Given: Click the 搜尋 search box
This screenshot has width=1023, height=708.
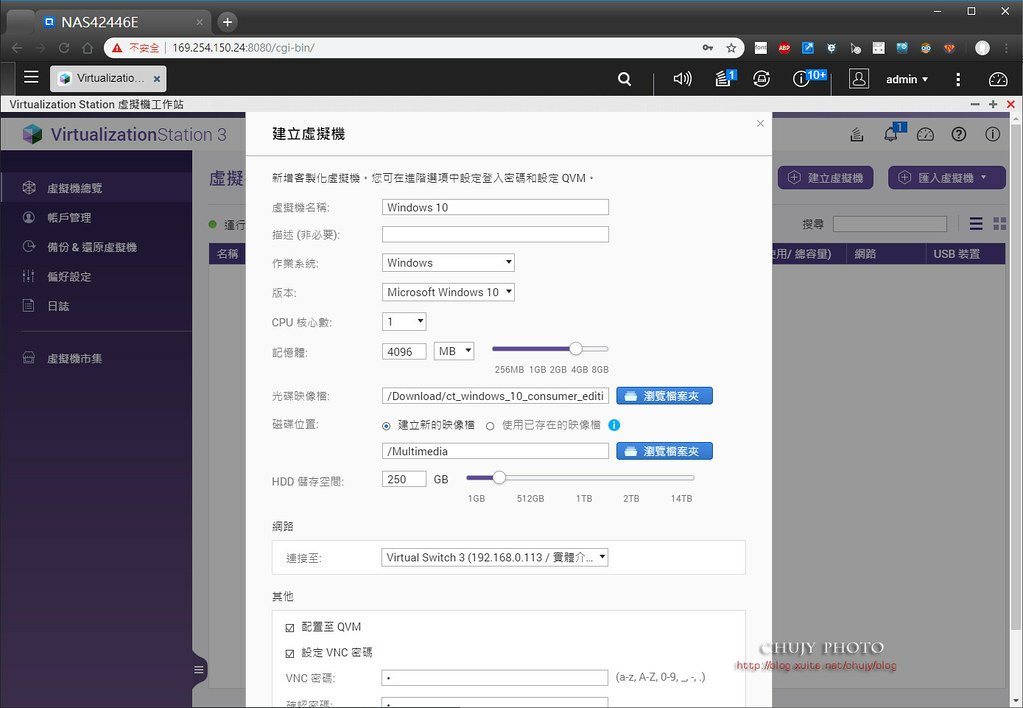Looking at the screenshot, I should (890, 224).
